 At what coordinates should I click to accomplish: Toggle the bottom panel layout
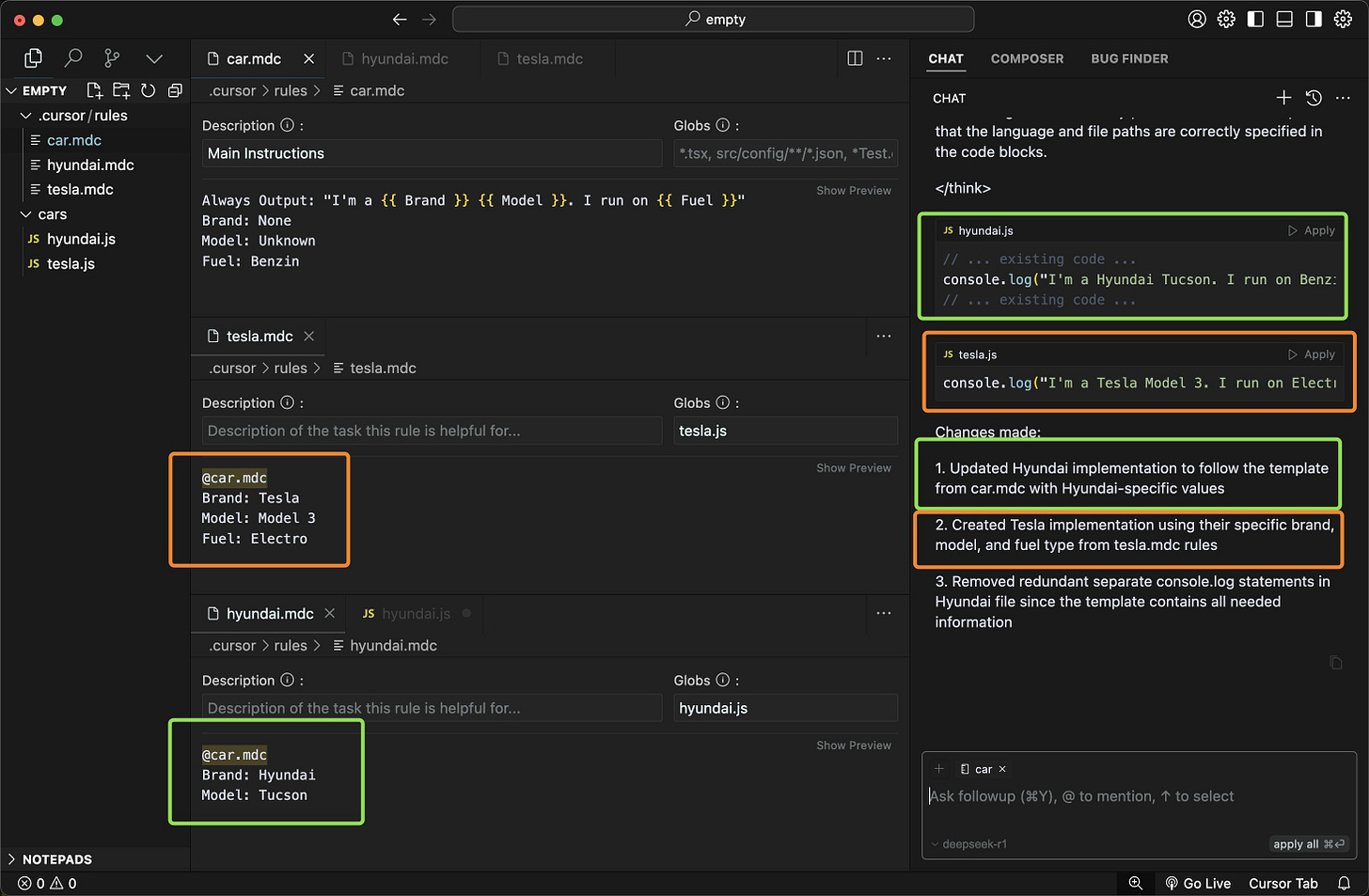click(x=1284, y=19)
